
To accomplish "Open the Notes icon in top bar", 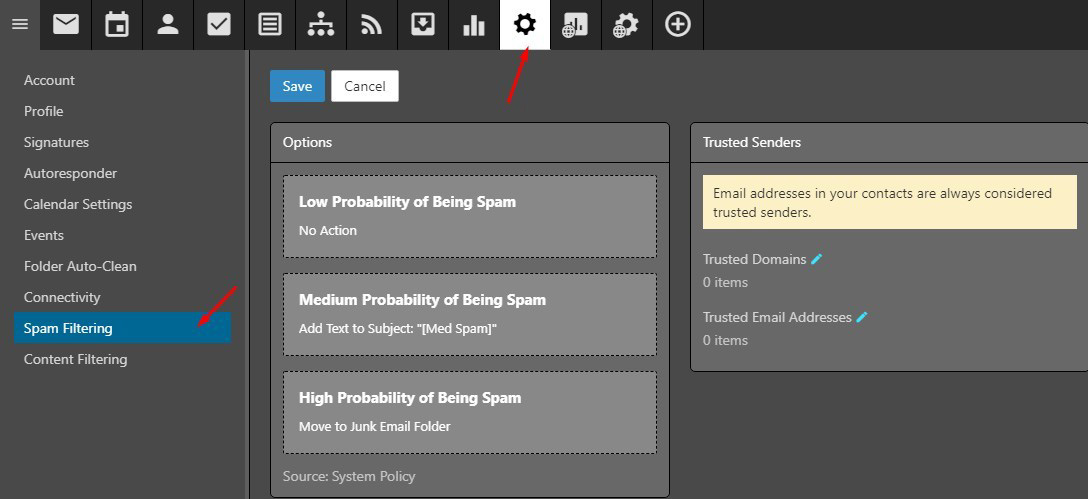I will click(270, 25).
